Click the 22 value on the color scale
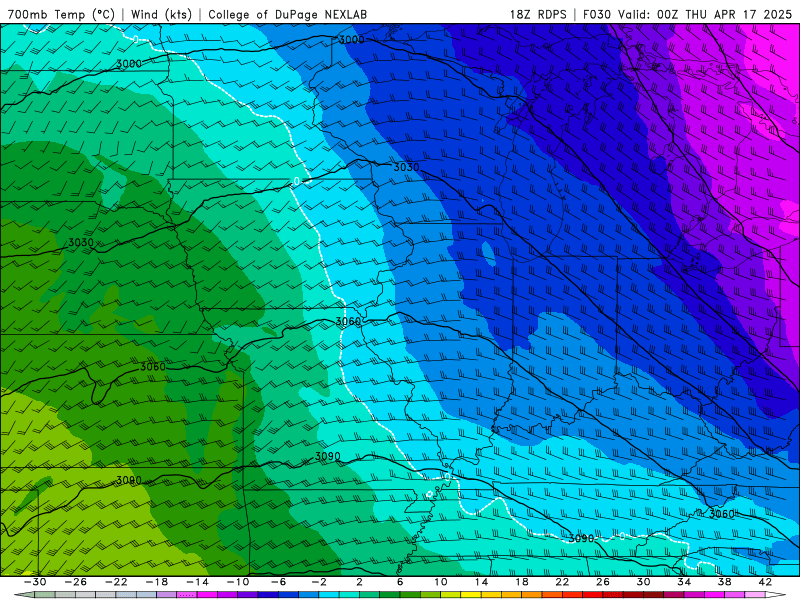This screenshot has height=600, width=800. (x=562, y=582)
